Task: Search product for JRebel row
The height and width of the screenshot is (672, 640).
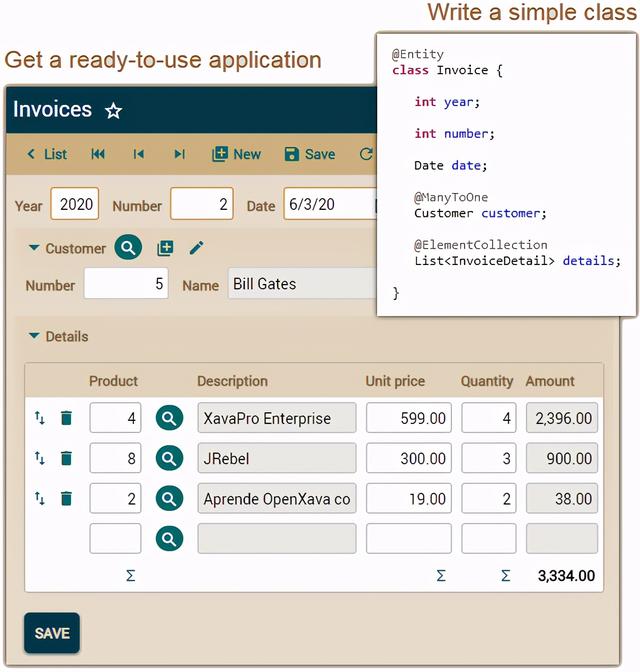Action: (169, 458)
